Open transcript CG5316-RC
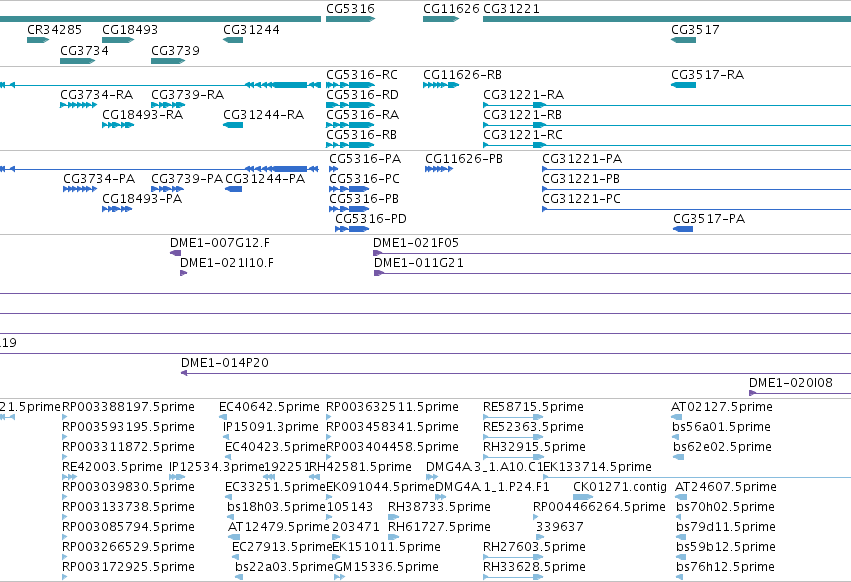The height and width of the screenshot is (582, 851). [x=361, y=74]
